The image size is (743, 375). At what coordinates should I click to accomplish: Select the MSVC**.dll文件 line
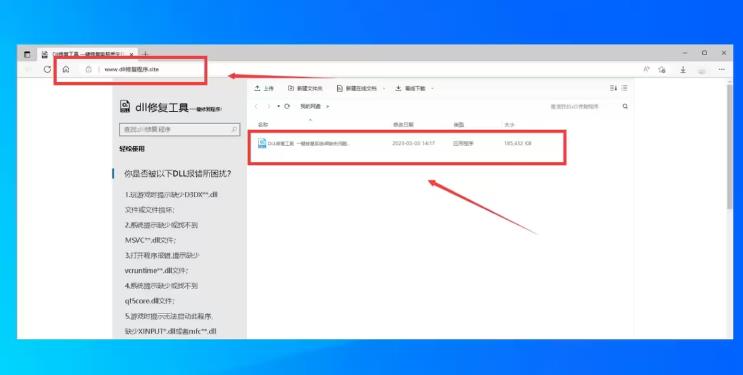[150, 240]
